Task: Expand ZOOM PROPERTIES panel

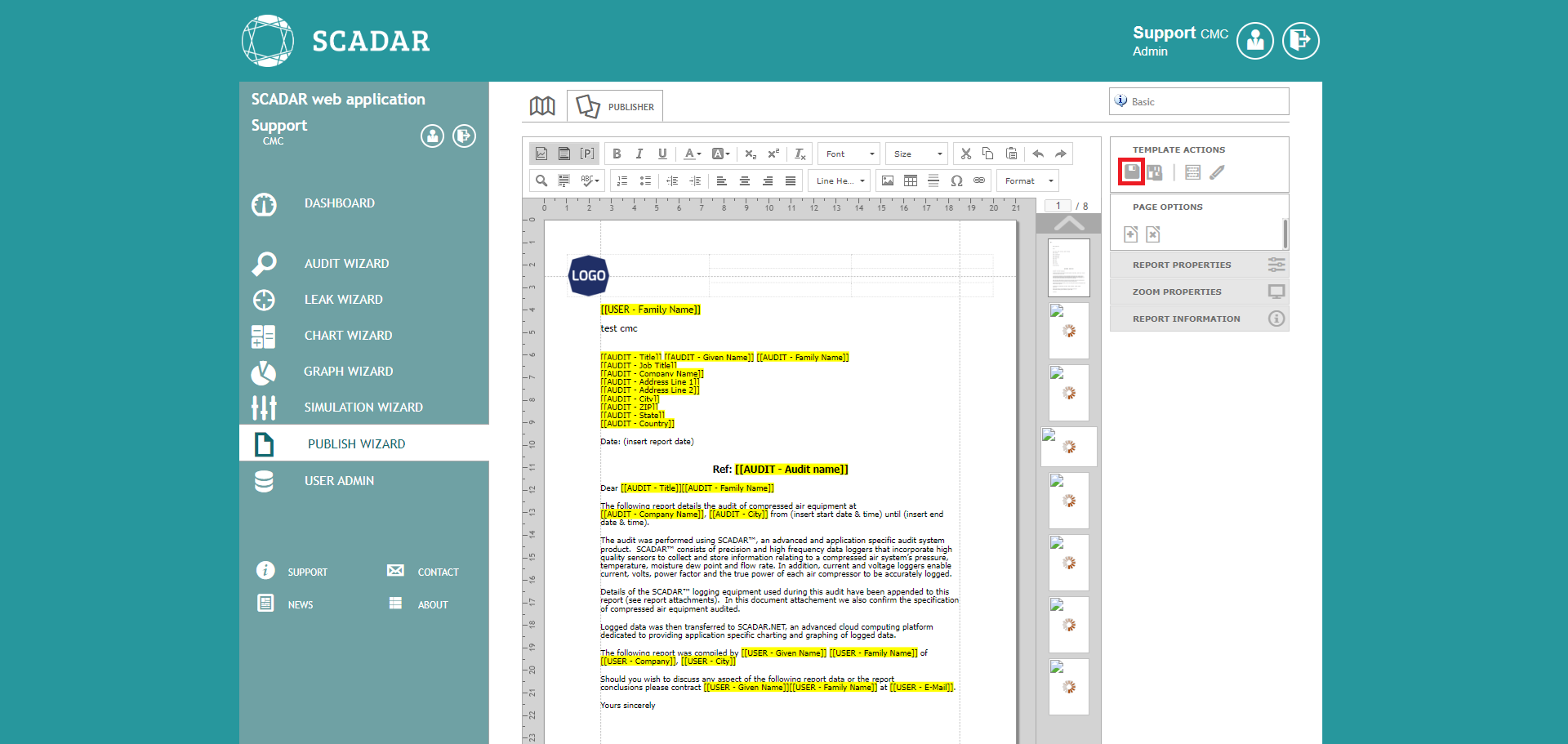Action: click(1199, 292)
